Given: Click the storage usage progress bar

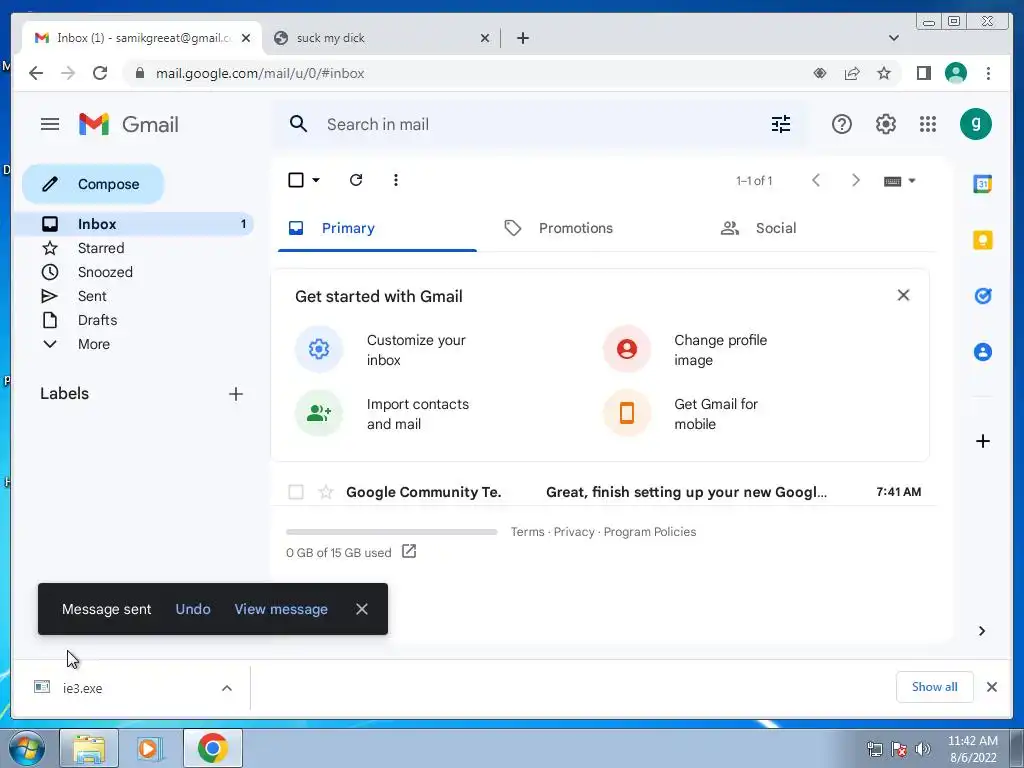Looking at the screenshot, I should (392, 532).
